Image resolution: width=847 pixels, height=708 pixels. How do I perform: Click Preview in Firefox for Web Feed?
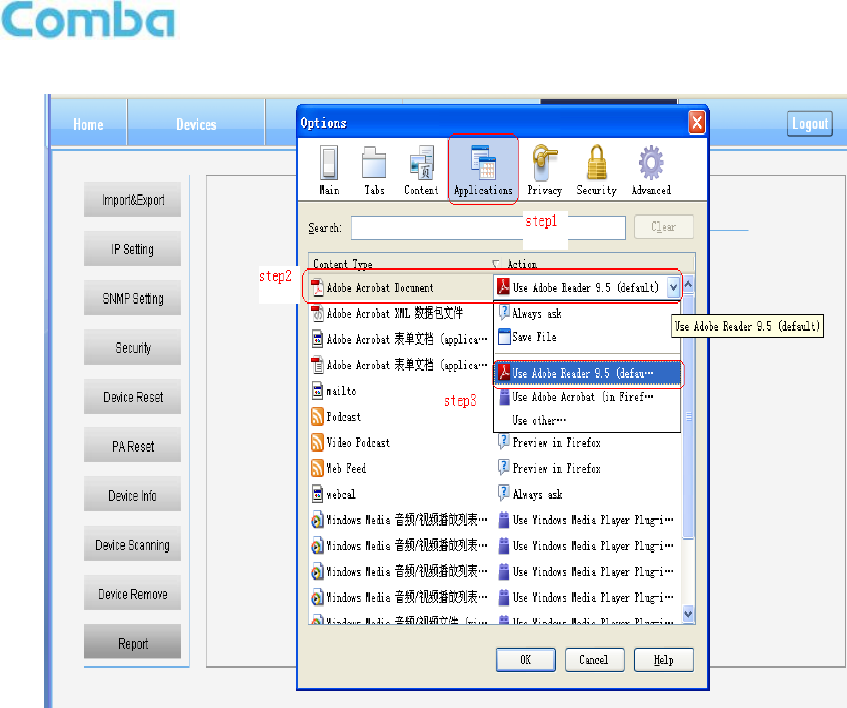point(556,469)
